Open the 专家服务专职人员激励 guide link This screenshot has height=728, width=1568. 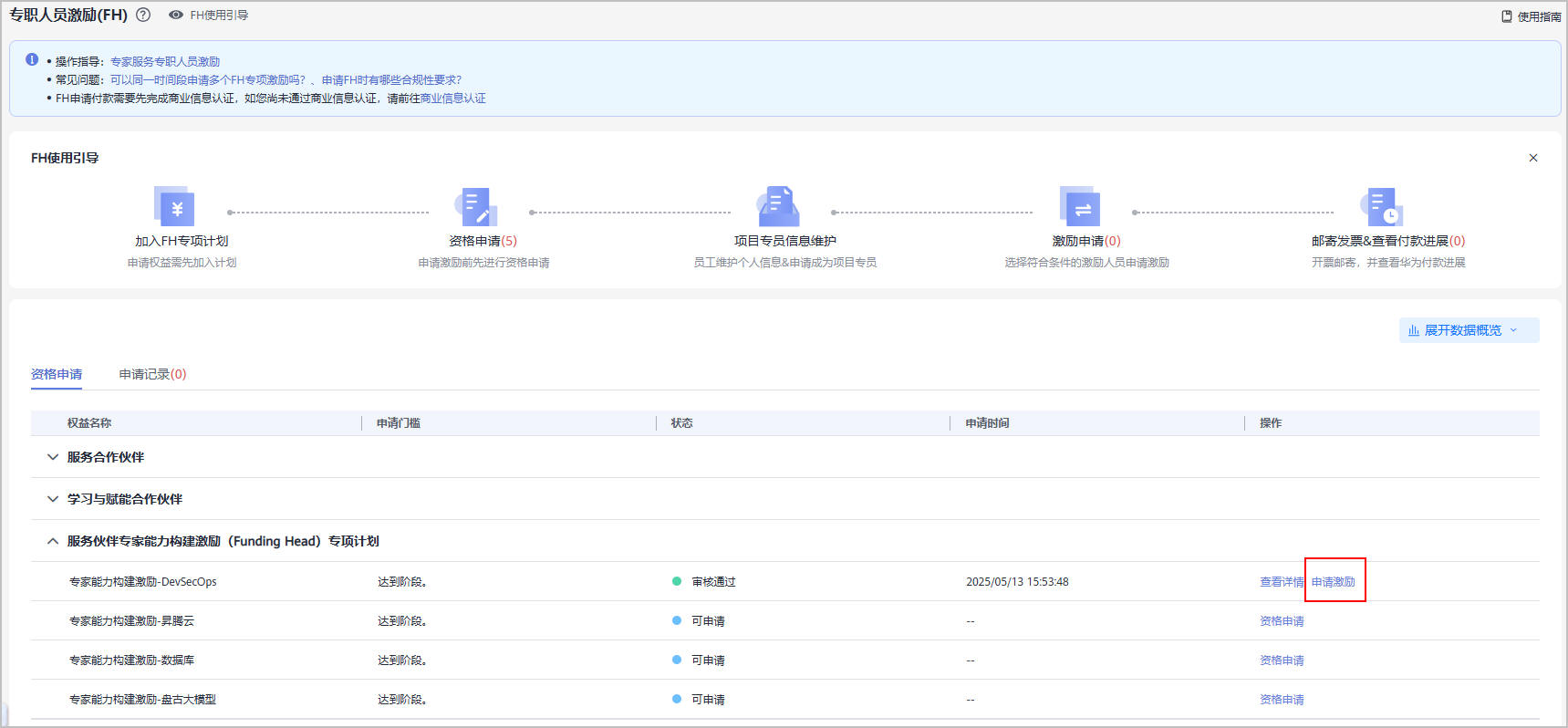point(165,62)
